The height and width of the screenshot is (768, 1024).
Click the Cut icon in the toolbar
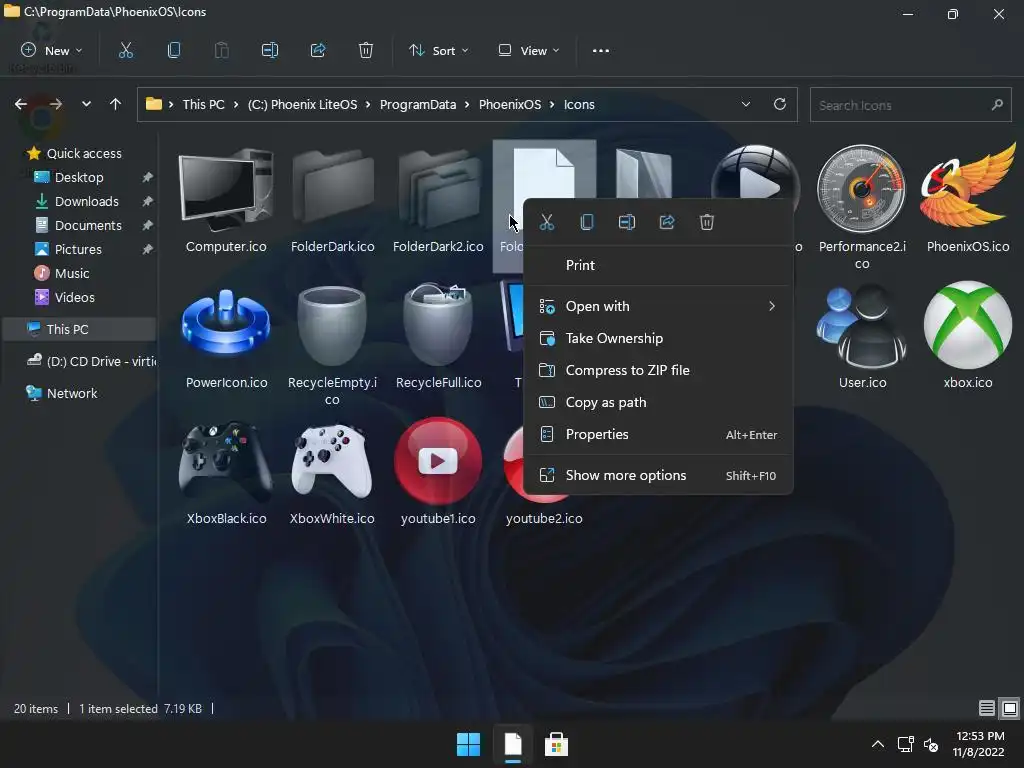pyautogui.click(x=125, y=50)
